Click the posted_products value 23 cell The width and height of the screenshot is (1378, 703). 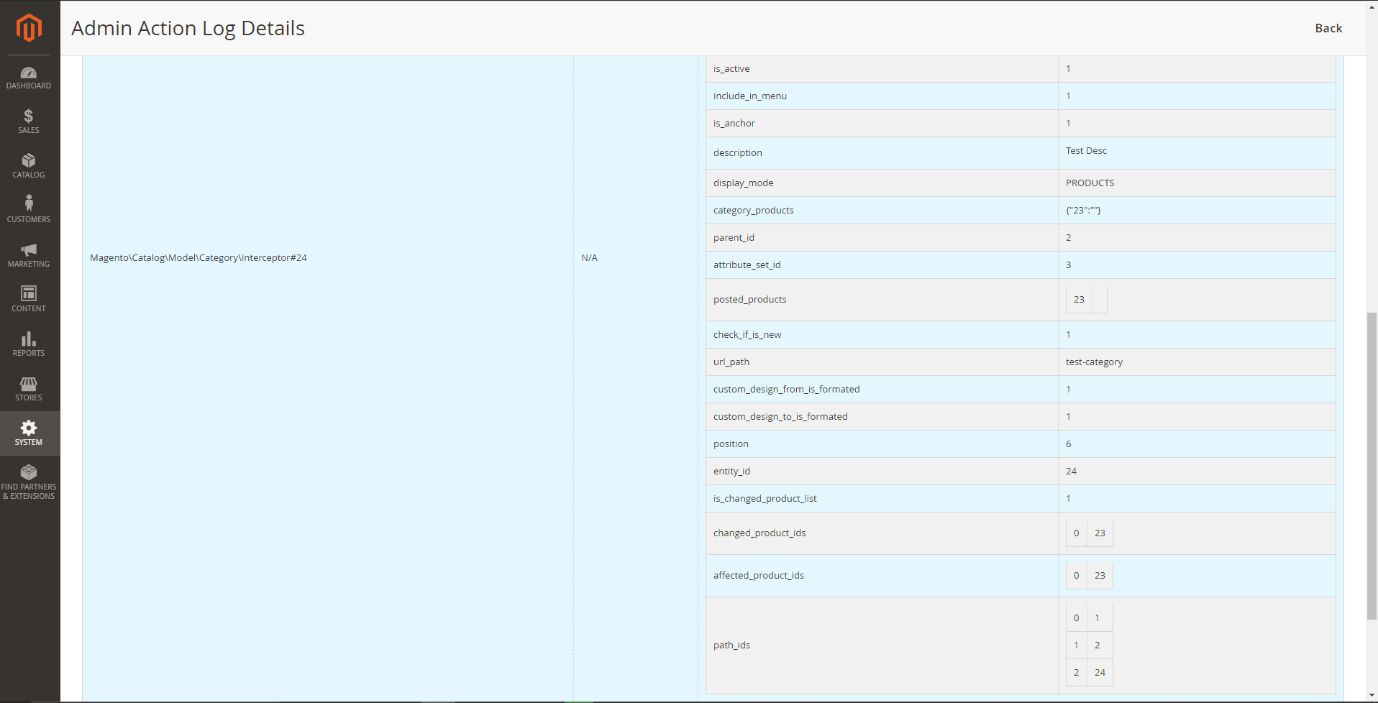(1079, 299)
